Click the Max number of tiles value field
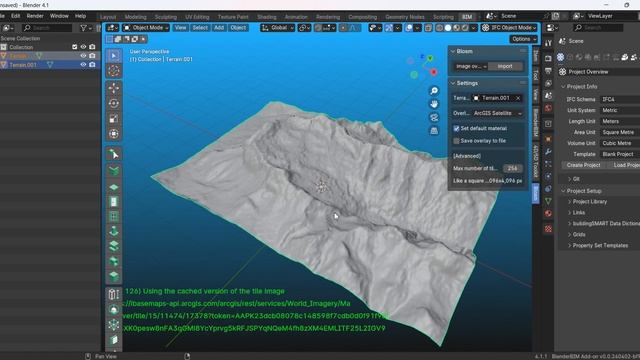This screenshot has height=360, width=640. pos(512,169)
